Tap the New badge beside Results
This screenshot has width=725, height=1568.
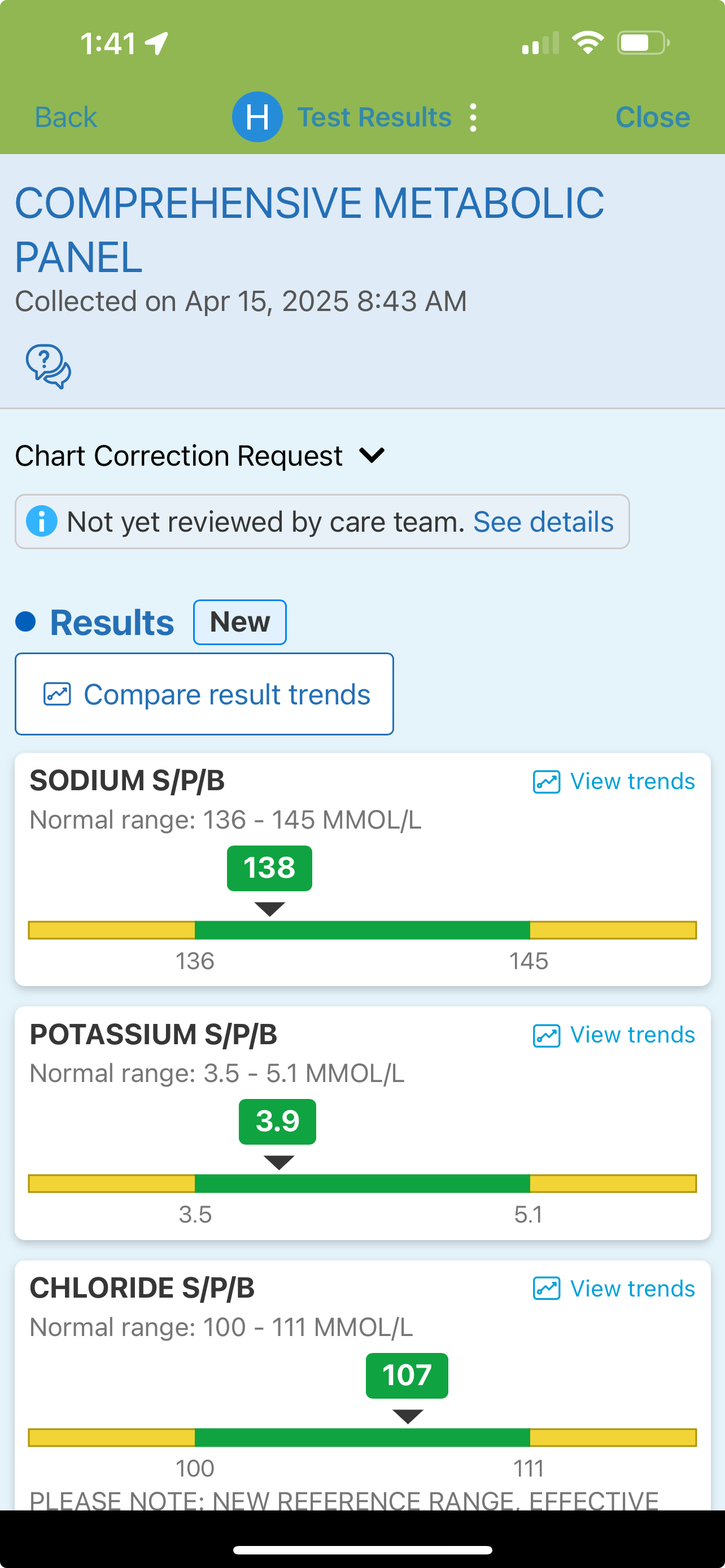pos(240,622)
